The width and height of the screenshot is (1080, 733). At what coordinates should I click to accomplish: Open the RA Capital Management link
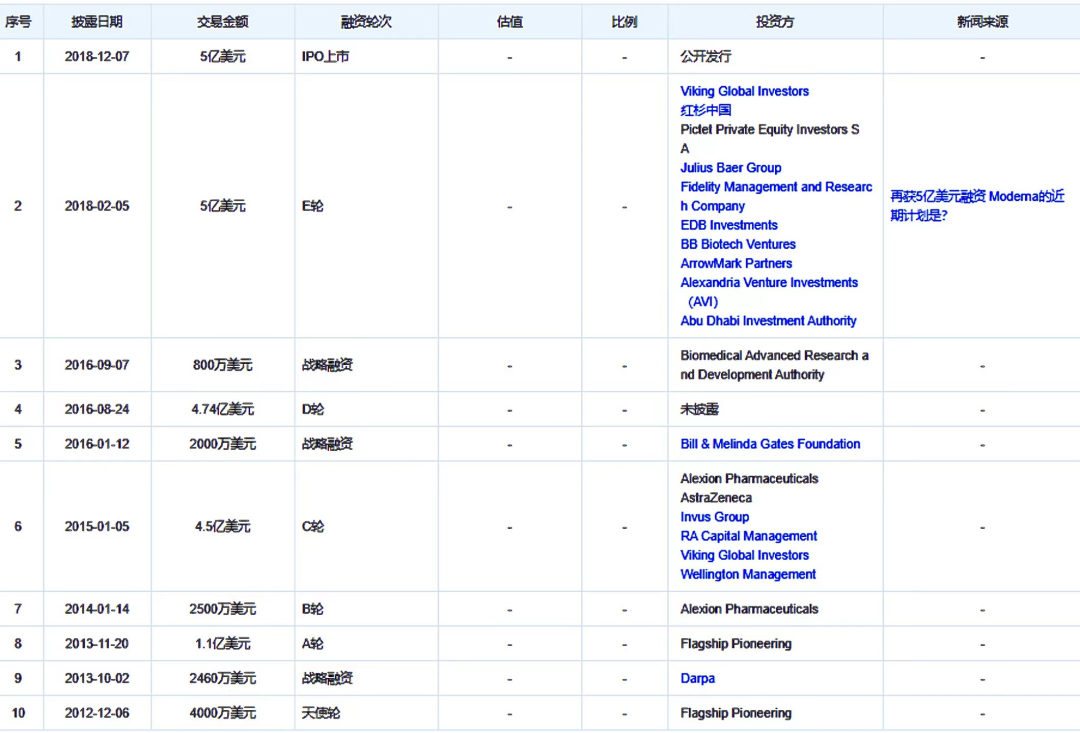point(748,536)
